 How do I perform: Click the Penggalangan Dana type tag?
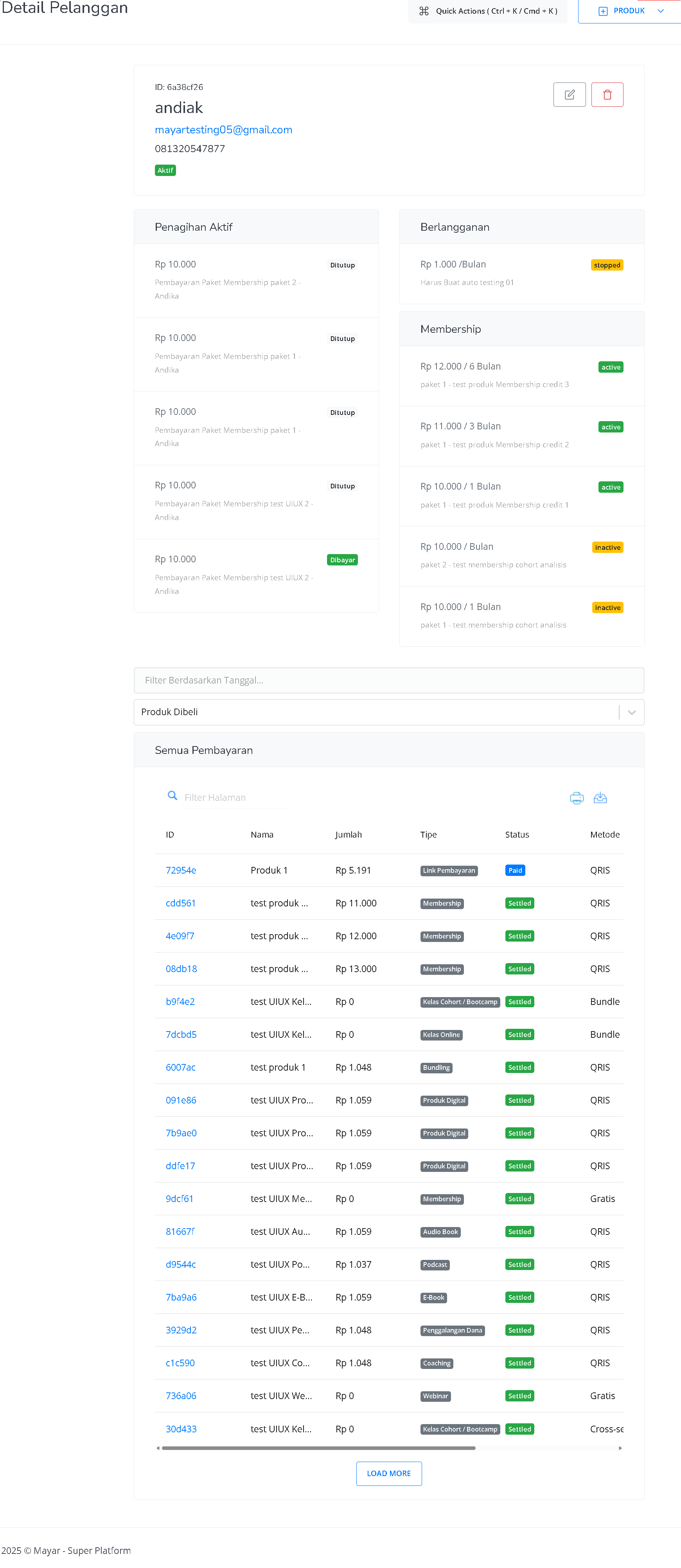coord(453,1331)
